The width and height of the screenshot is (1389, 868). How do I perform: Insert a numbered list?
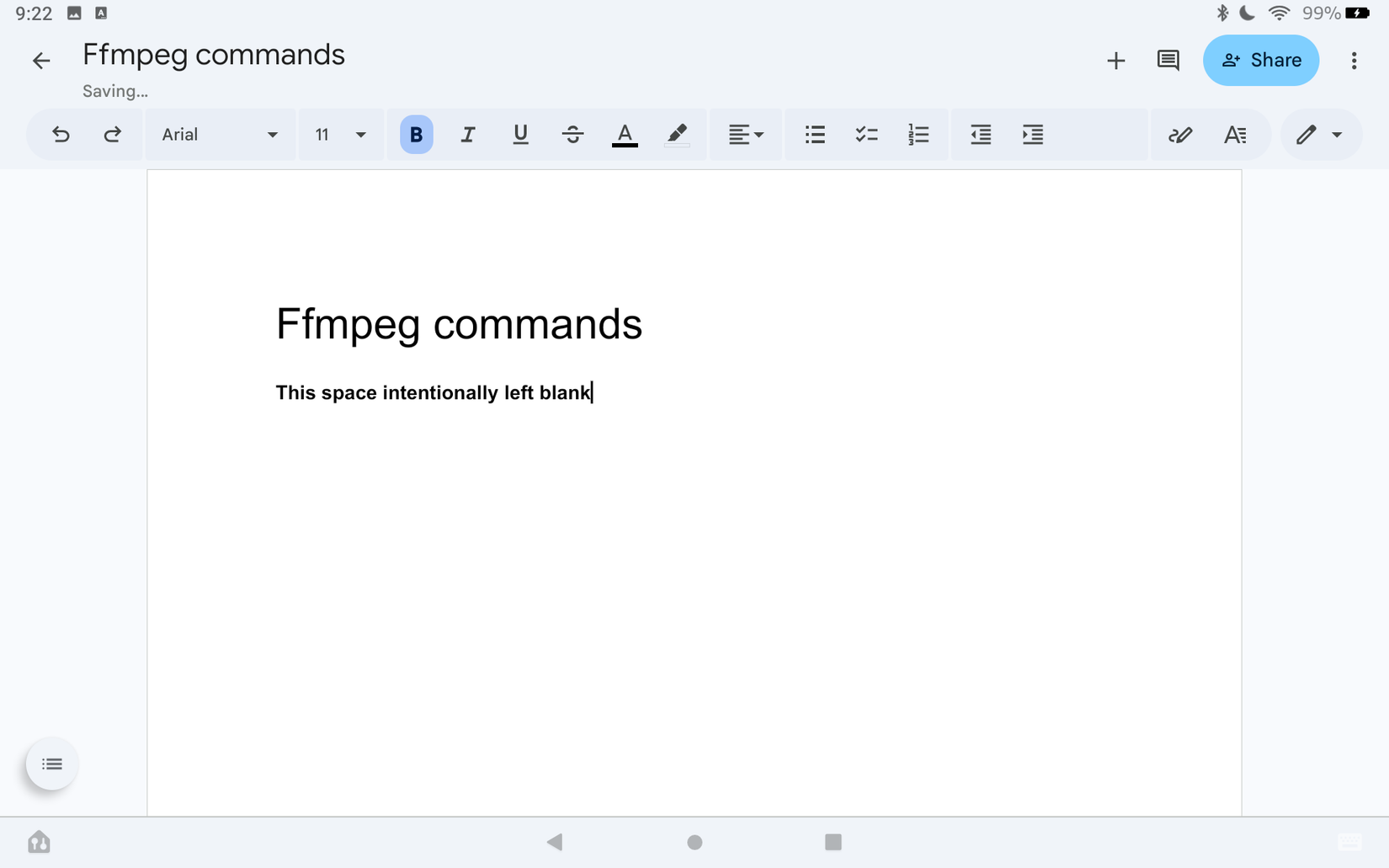[x=918, y=135]
